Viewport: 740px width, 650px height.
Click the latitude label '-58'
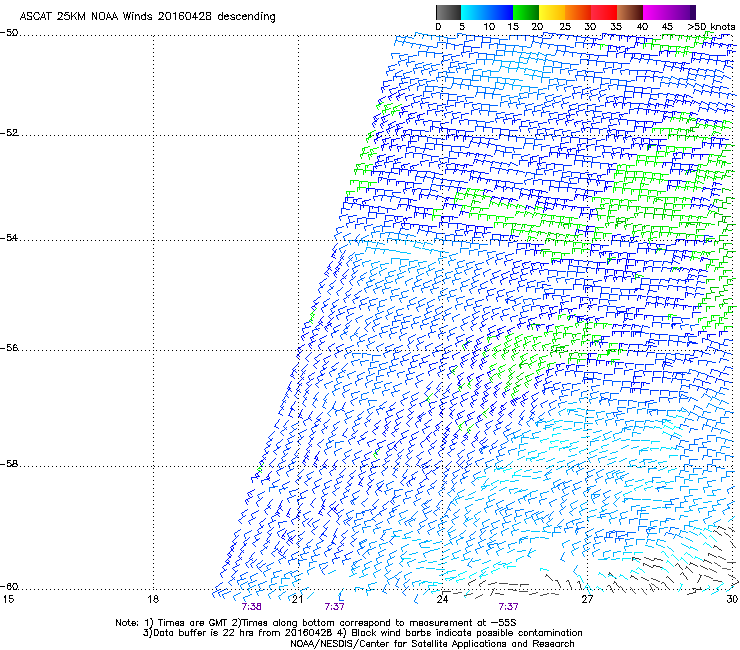[9, 464]
